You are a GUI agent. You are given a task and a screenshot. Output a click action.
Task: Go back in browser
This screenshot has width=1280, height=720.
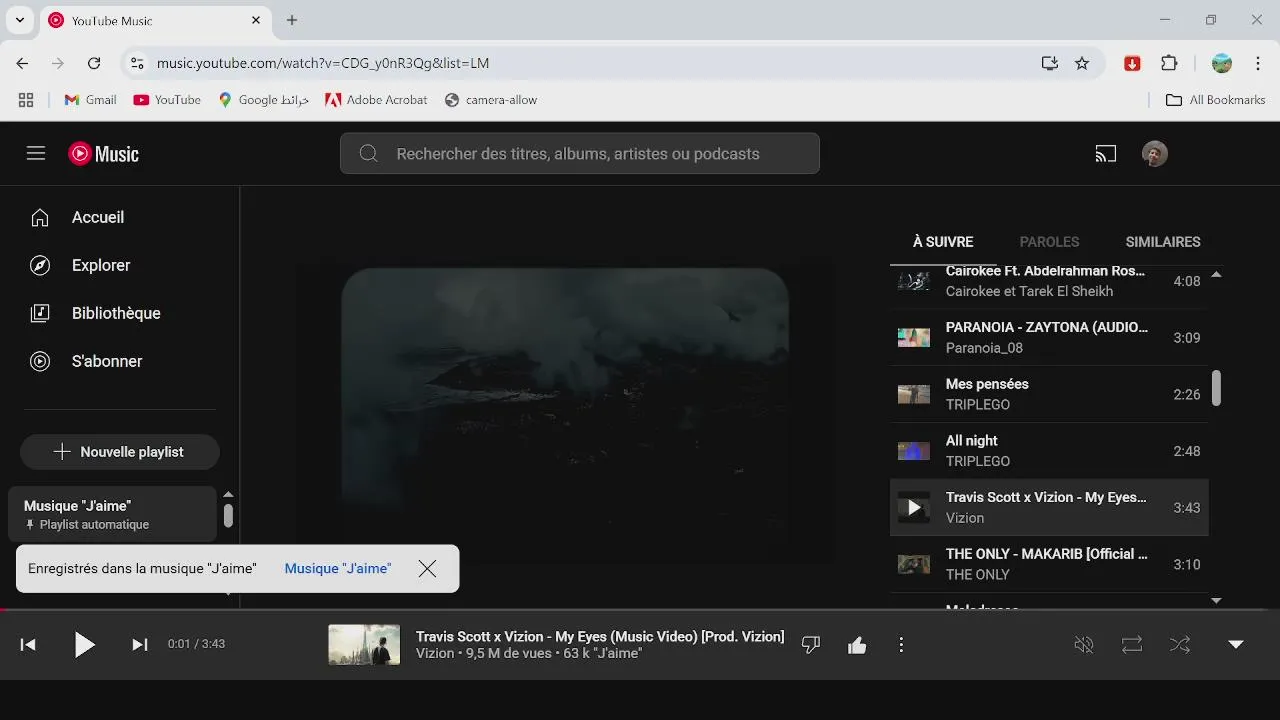point(22,63)
